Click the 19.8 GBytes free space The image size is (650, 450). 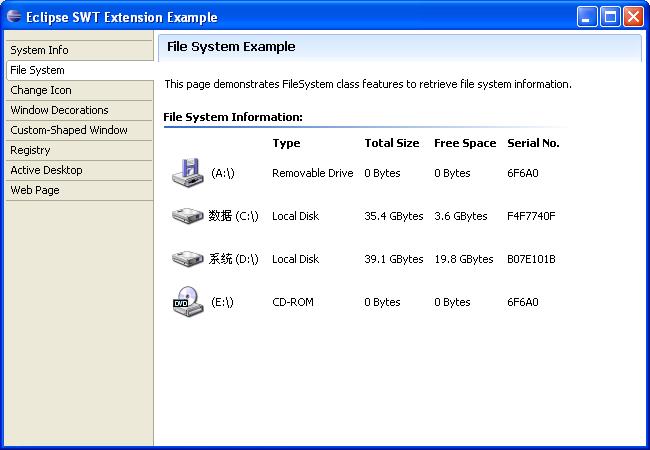[x=464, y=259]
